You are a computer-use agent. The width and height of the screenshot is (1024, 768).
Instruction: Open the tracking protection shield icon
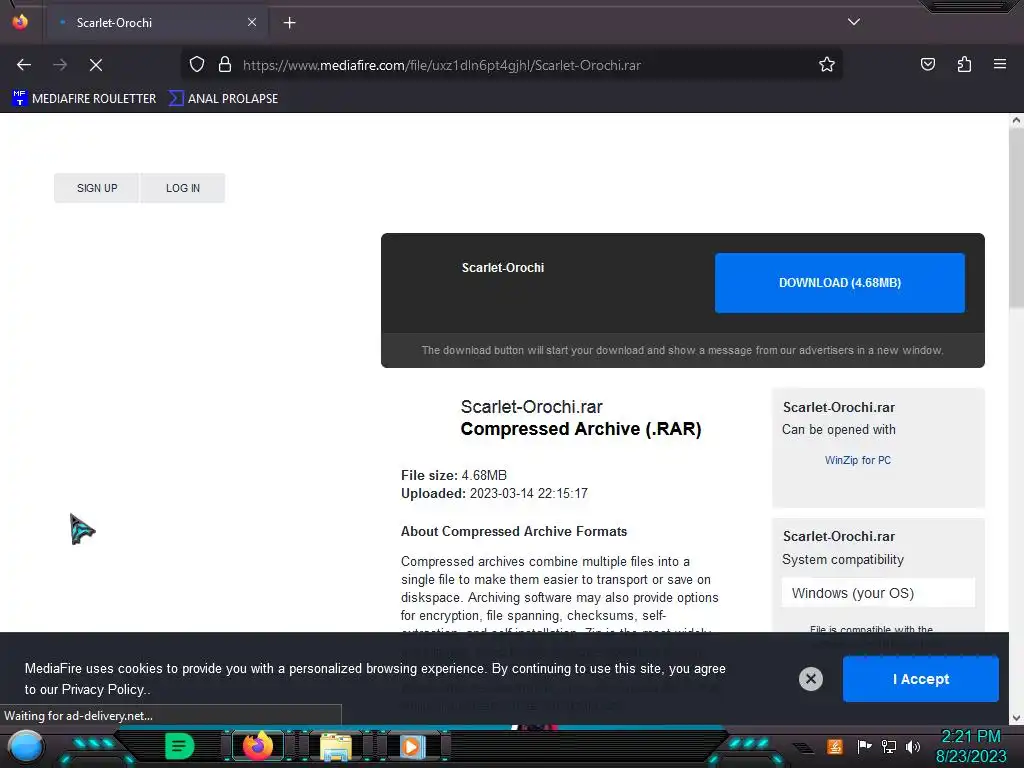pos(197,65)
